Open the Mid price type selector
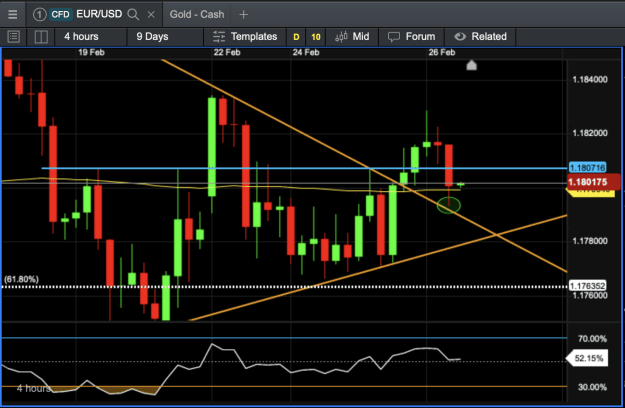The height and width of the screenshot is (408, 625). pyautogui.click(x=352, y=37)
